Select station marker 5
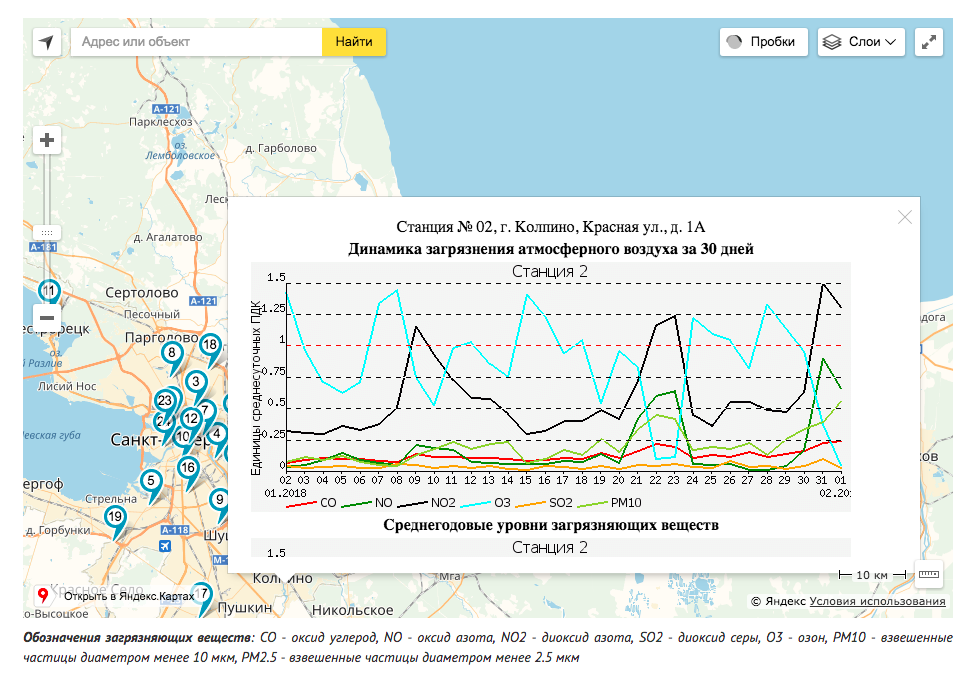The image size is (972, 681). (x=151, y=481)
